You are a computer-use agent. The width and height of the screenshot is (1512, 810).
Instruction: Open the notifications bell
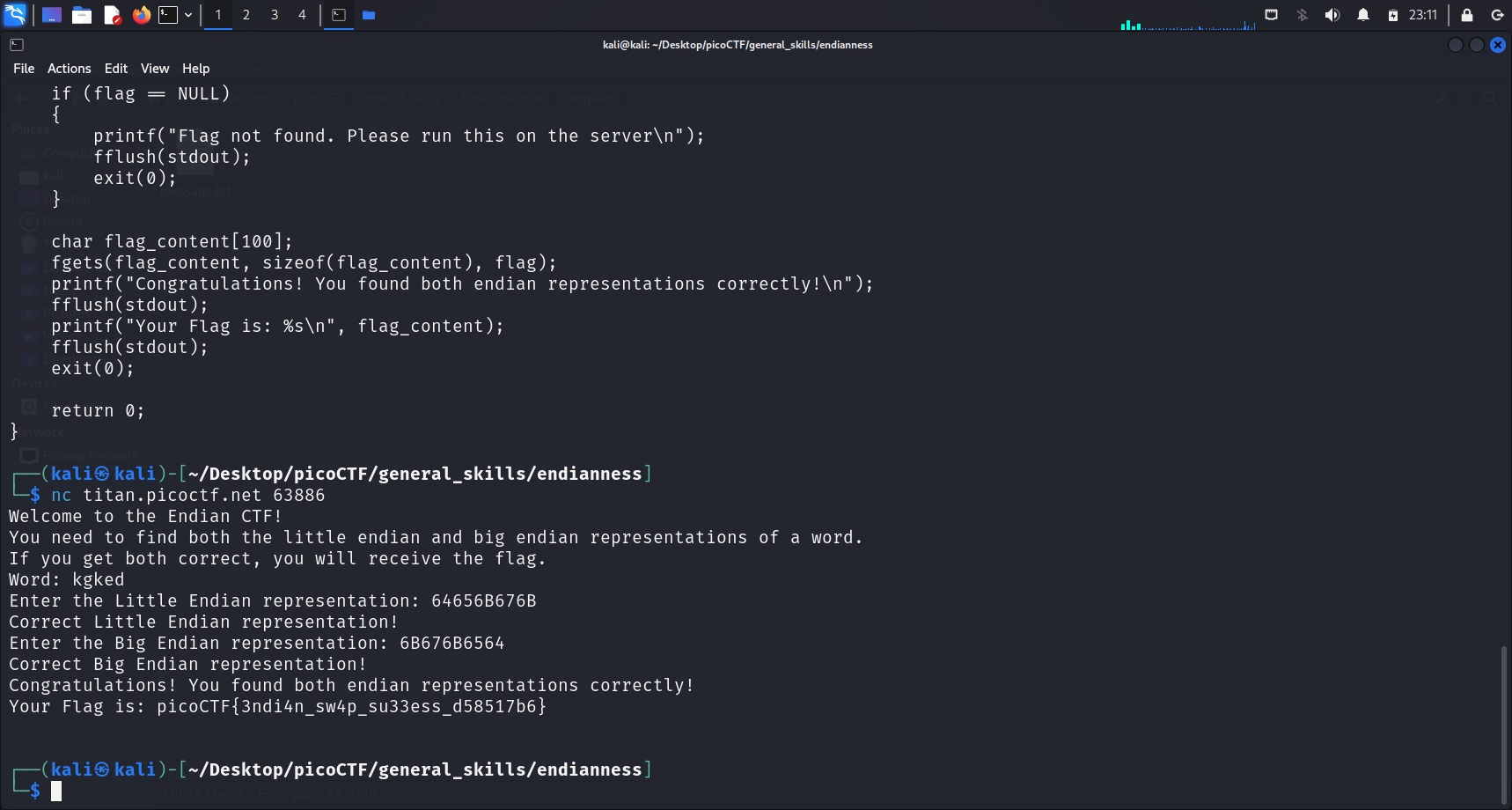[1363, 15]
